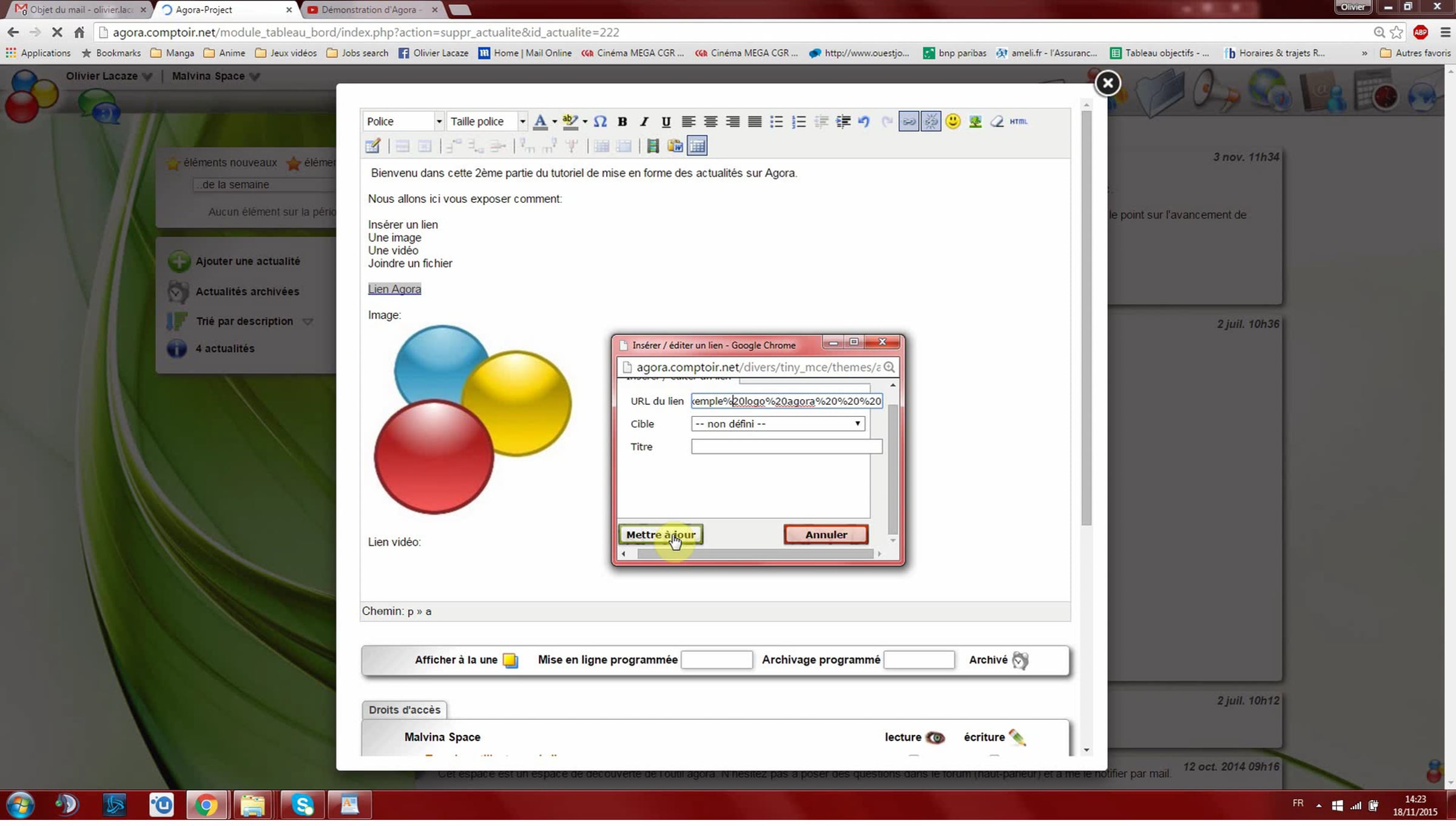This screenshot has height=826, width=1456.
Task: Switch to the Démonstration d'Agora browser tab
Action: [x=370, y=10]
